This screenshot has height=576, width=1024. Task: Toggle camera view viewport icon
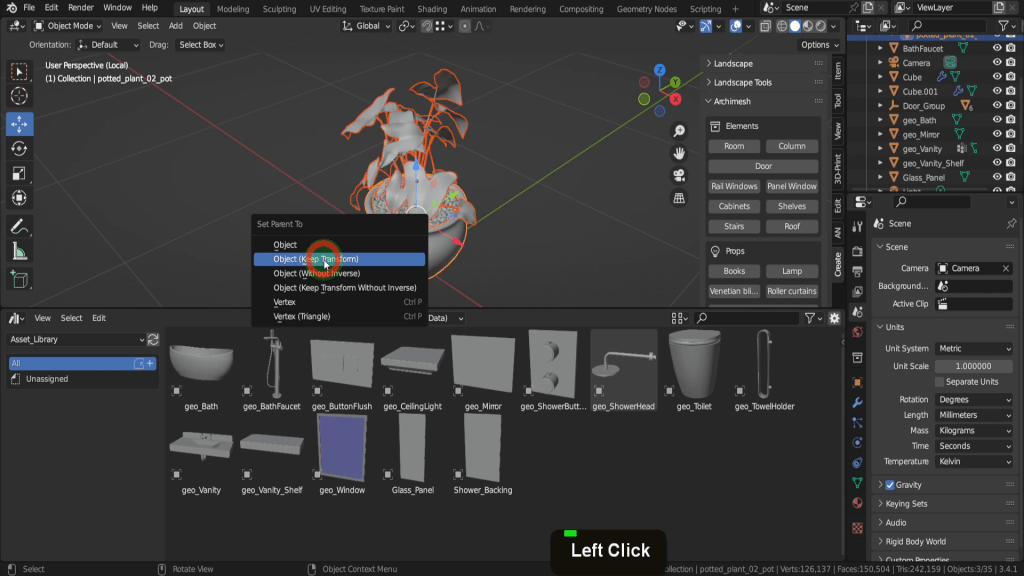pyautogui.click(x=679, y=175)
